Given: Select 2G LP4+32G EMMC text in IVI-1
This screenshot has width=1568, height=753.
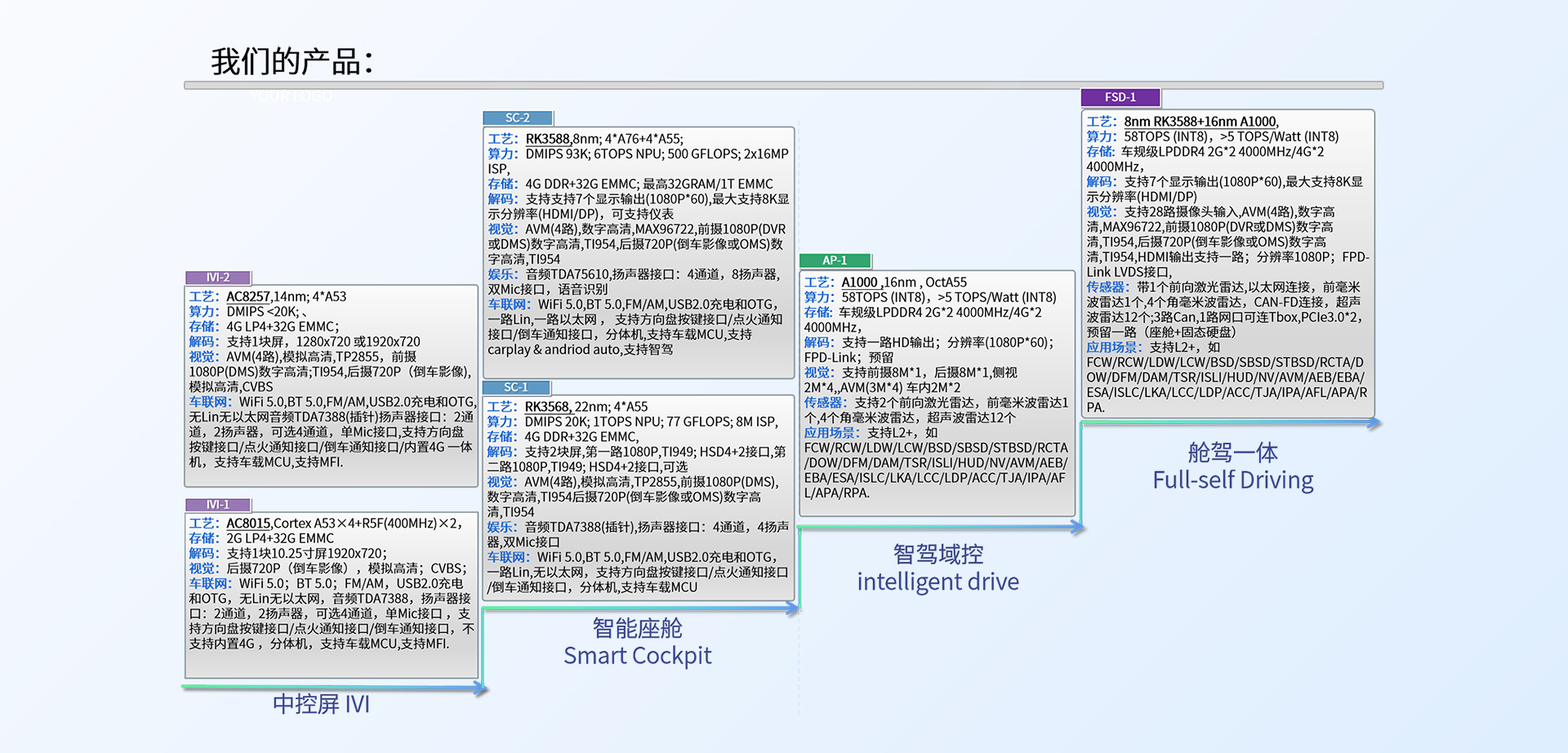Looking at the screenshot, I should [x=280, y=538].
